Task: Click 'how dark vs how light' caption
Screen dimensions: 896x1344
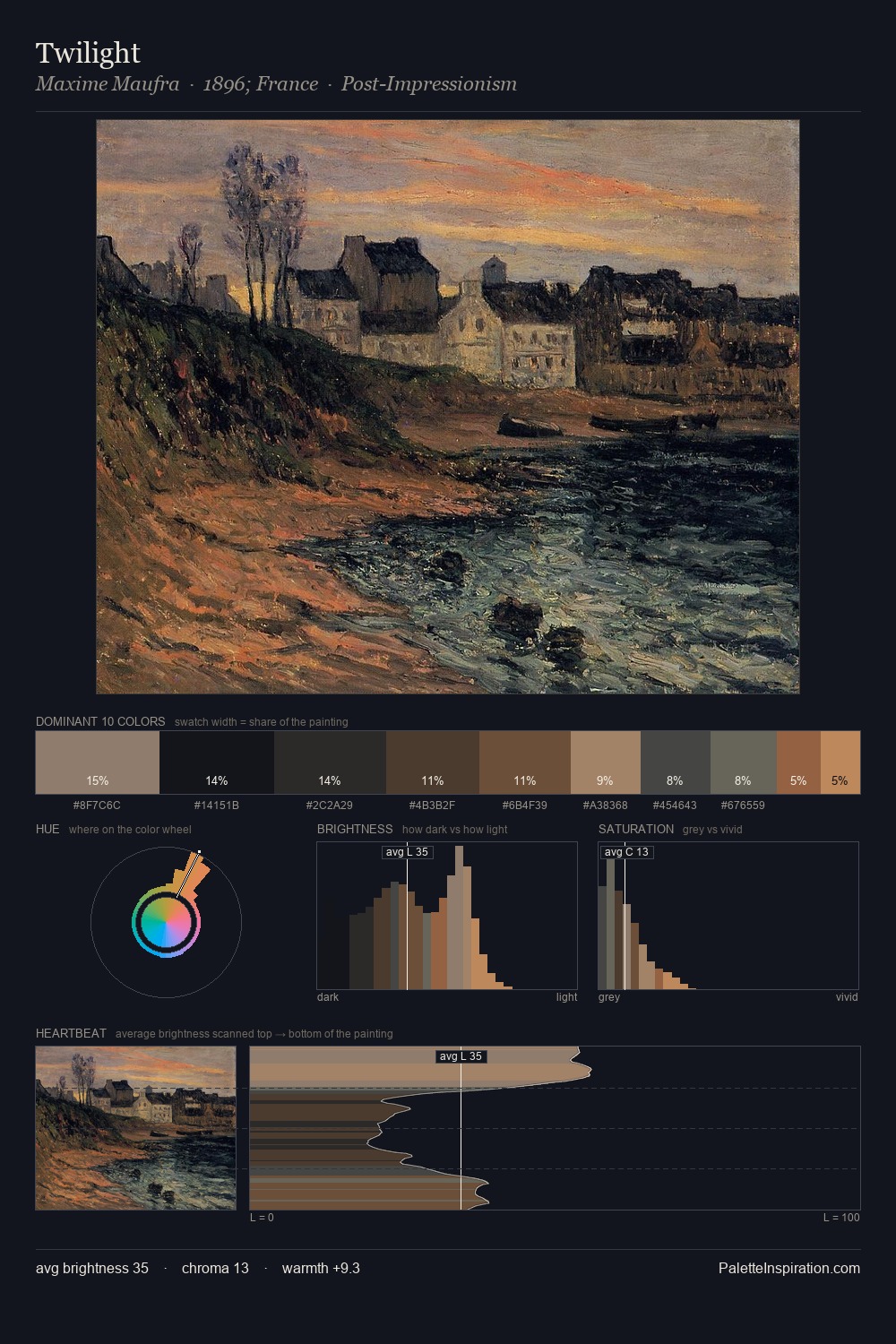Action: click(x=455, y=830)
